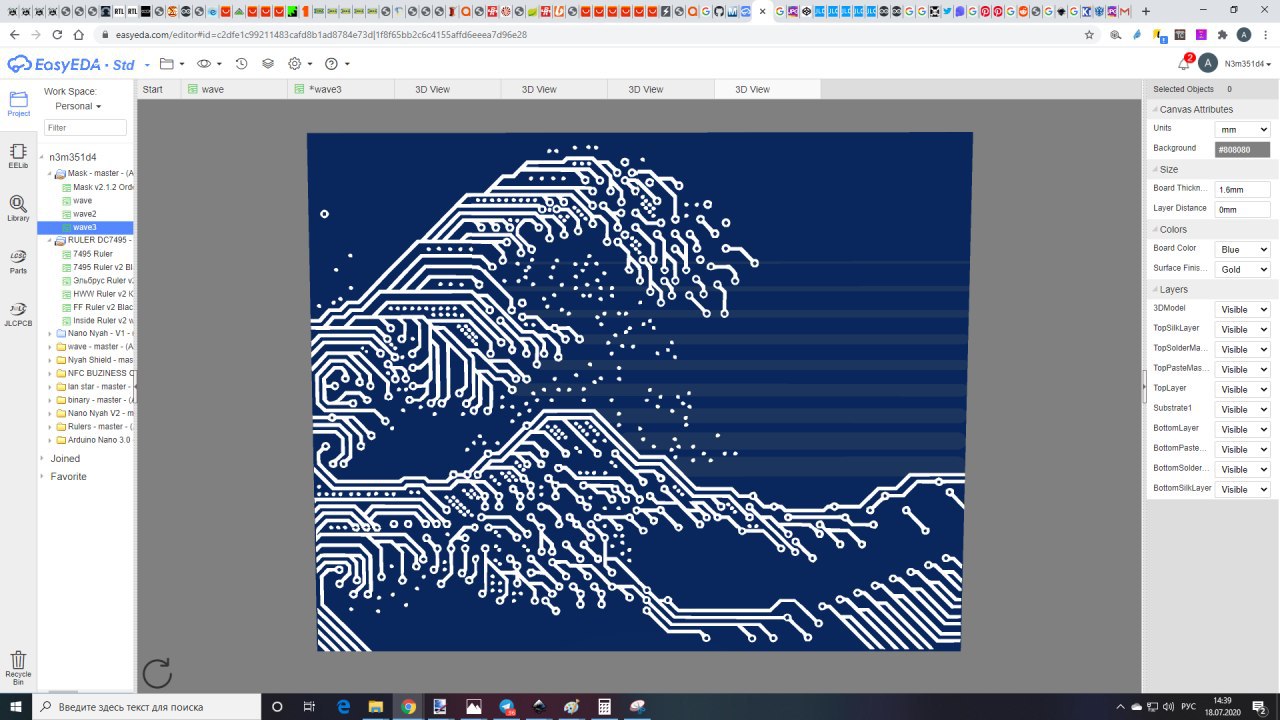Viewport: 1280px width, 720px height.
Task: Open Calculator from the taskbar
Action: (604, 706)
